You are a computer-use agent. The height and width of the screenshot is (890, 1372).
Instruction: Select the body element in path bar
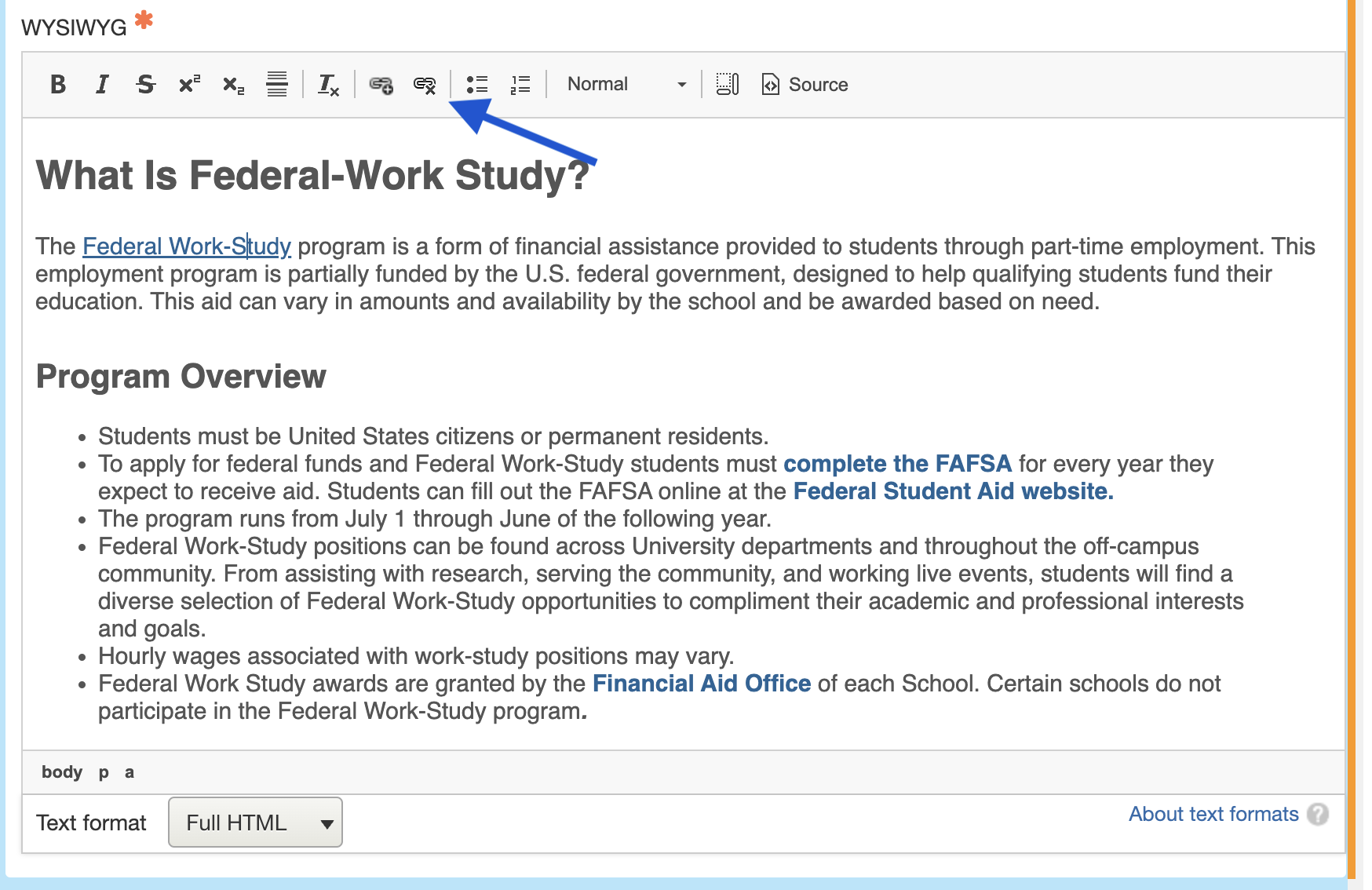pos(62,772)
